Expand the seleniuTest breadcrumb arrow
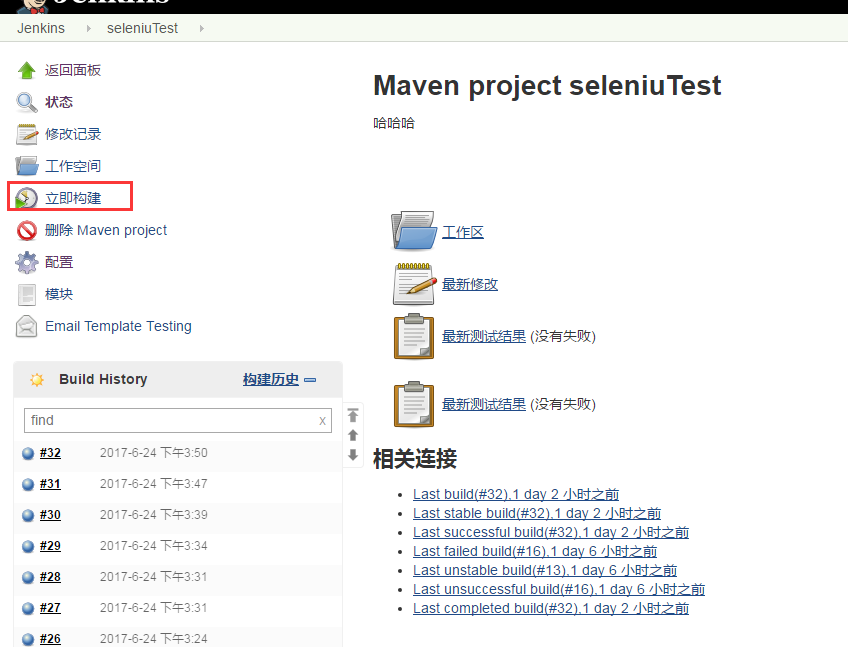 coord(202,28)
